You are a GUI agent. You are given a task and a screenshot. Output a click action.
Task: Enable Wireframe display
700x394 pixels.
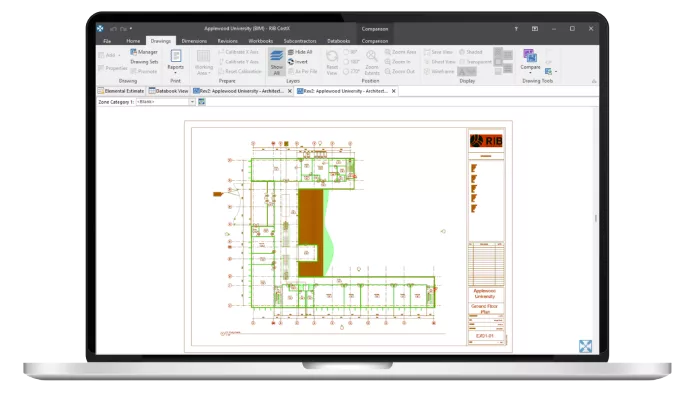pos(439,71)
